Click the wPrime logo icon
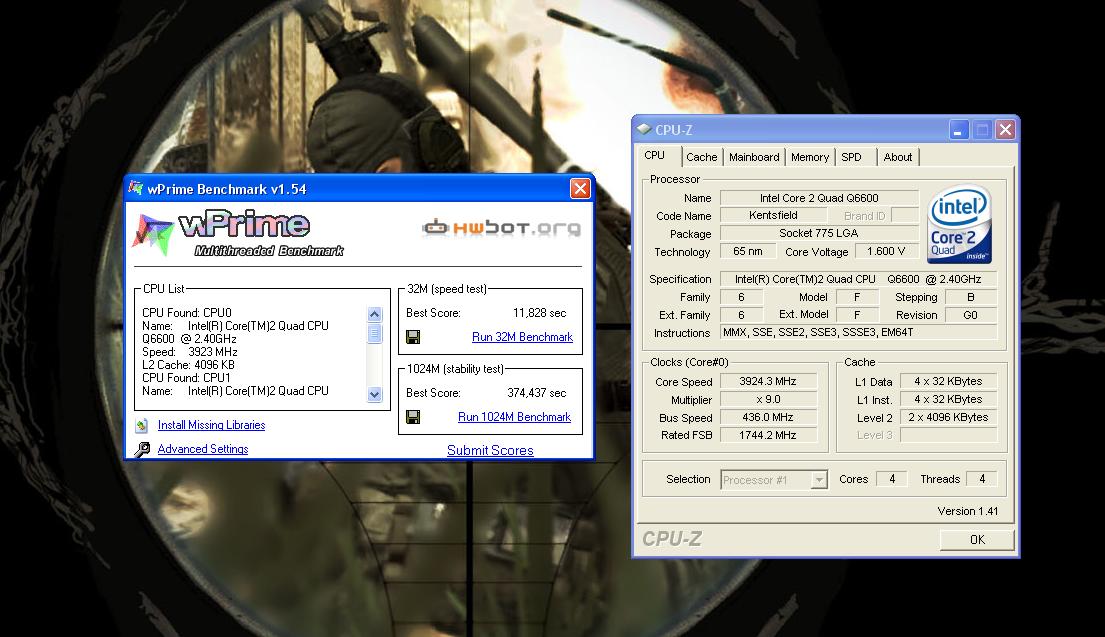The image size is (1105, 637). tap(152, 234)
